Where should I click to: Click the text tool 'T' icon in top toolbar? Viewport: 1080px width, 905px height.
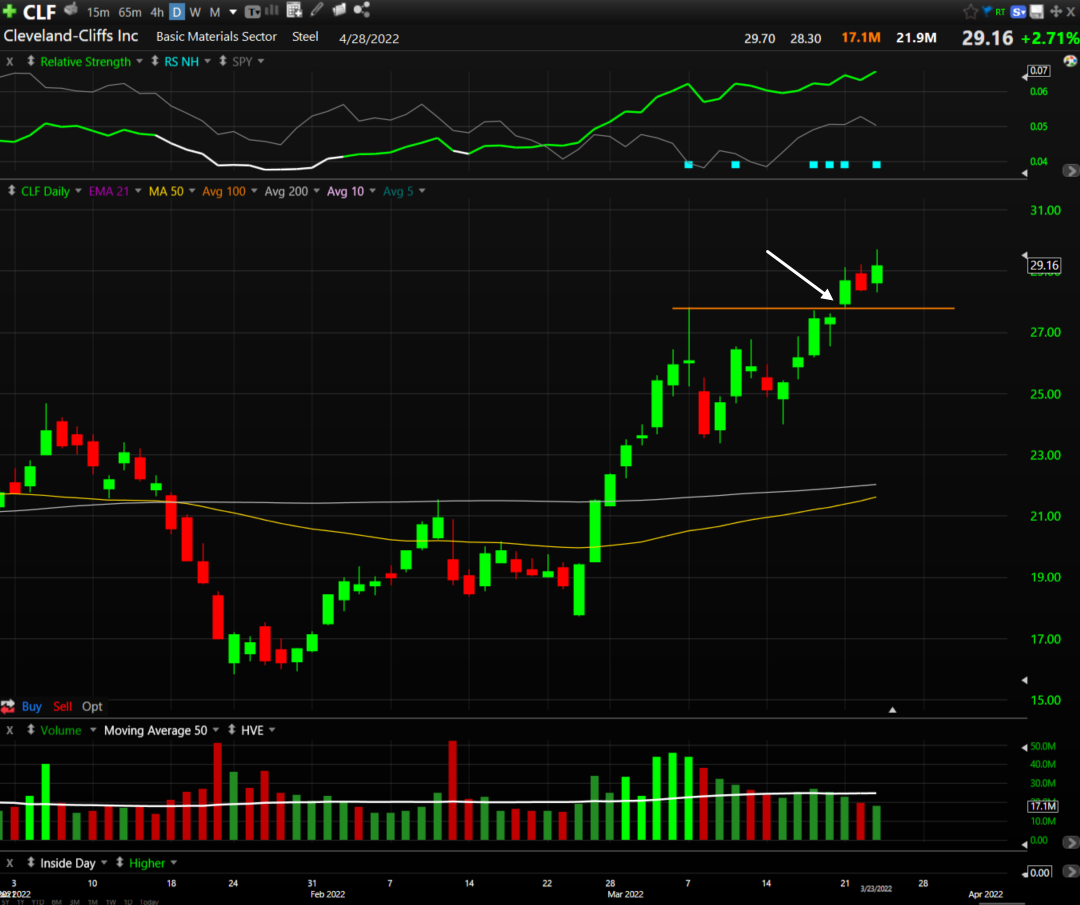pos(253,12)
